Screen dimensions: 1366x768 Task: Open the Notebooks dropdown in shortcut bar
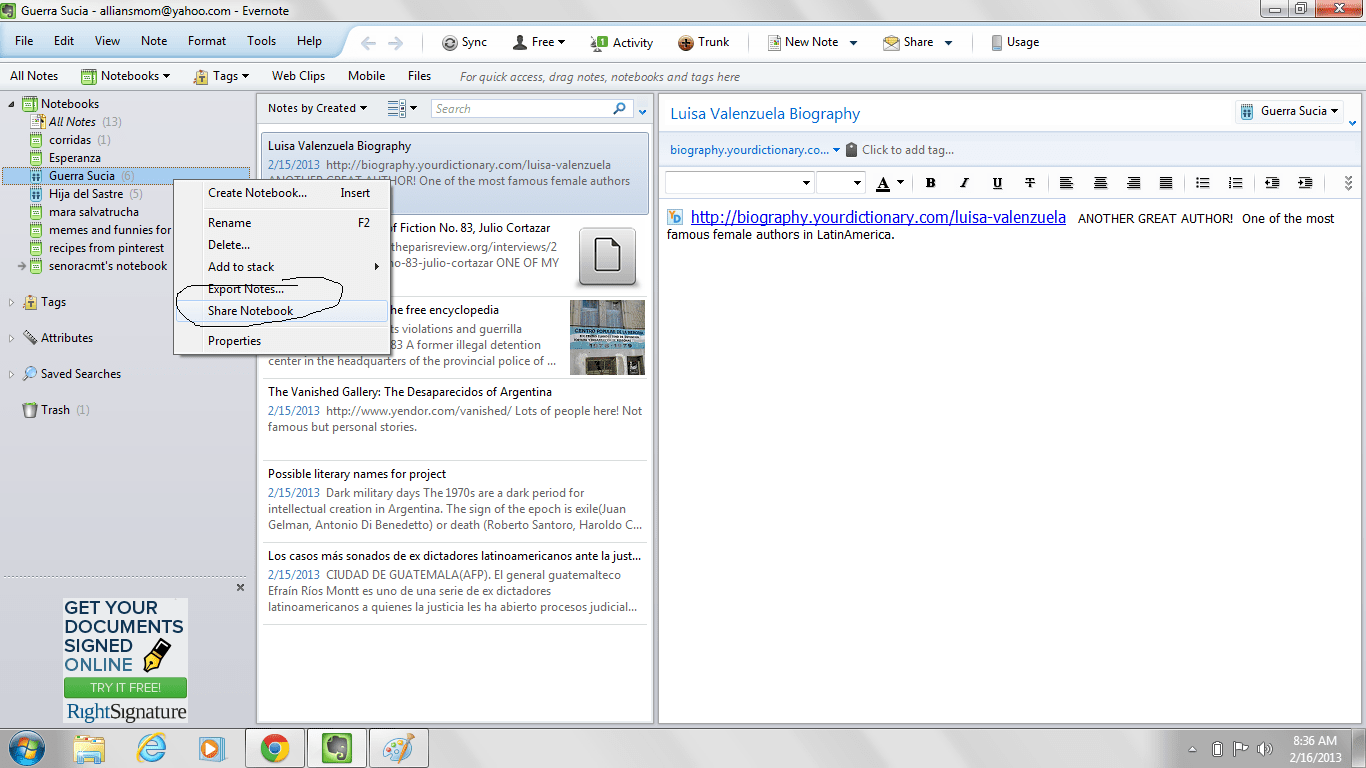[x=125, y=76]
